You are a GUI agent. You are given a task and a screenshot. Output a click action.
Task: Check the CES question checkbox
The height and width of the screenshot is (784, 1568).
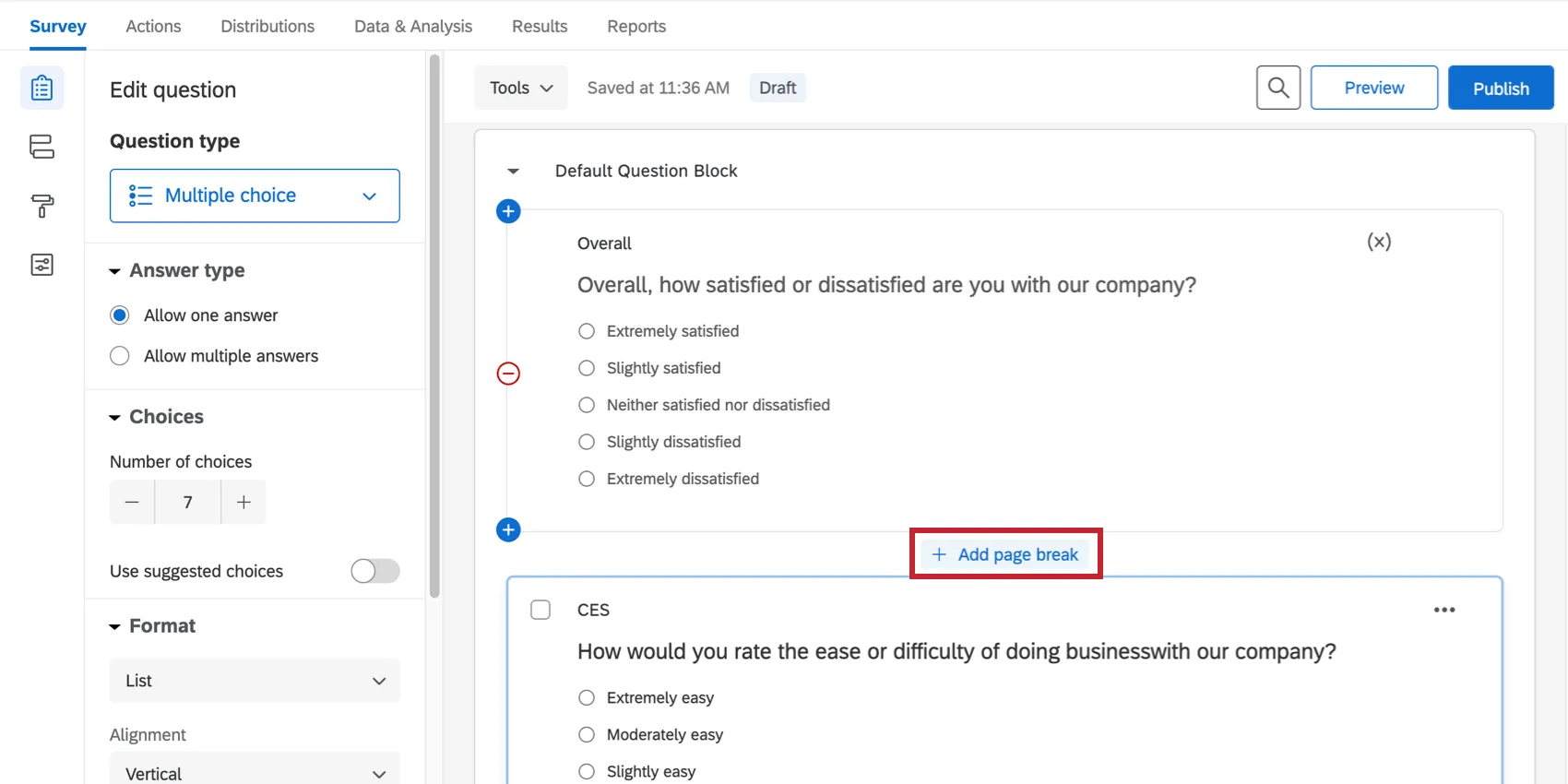540,610
